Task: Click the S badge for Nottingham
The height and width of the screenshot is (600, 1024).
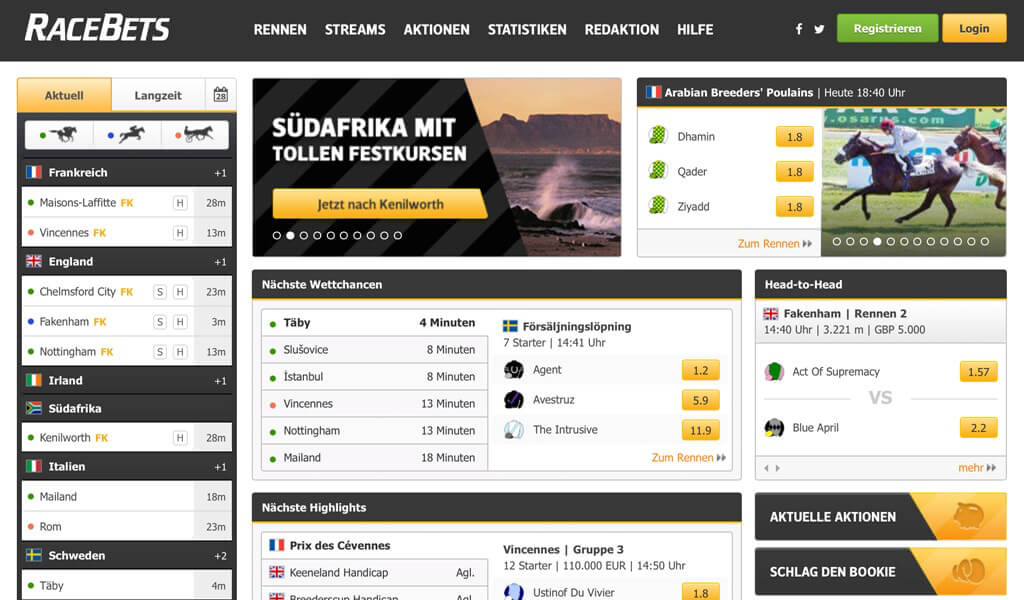Action: point(159,352)
